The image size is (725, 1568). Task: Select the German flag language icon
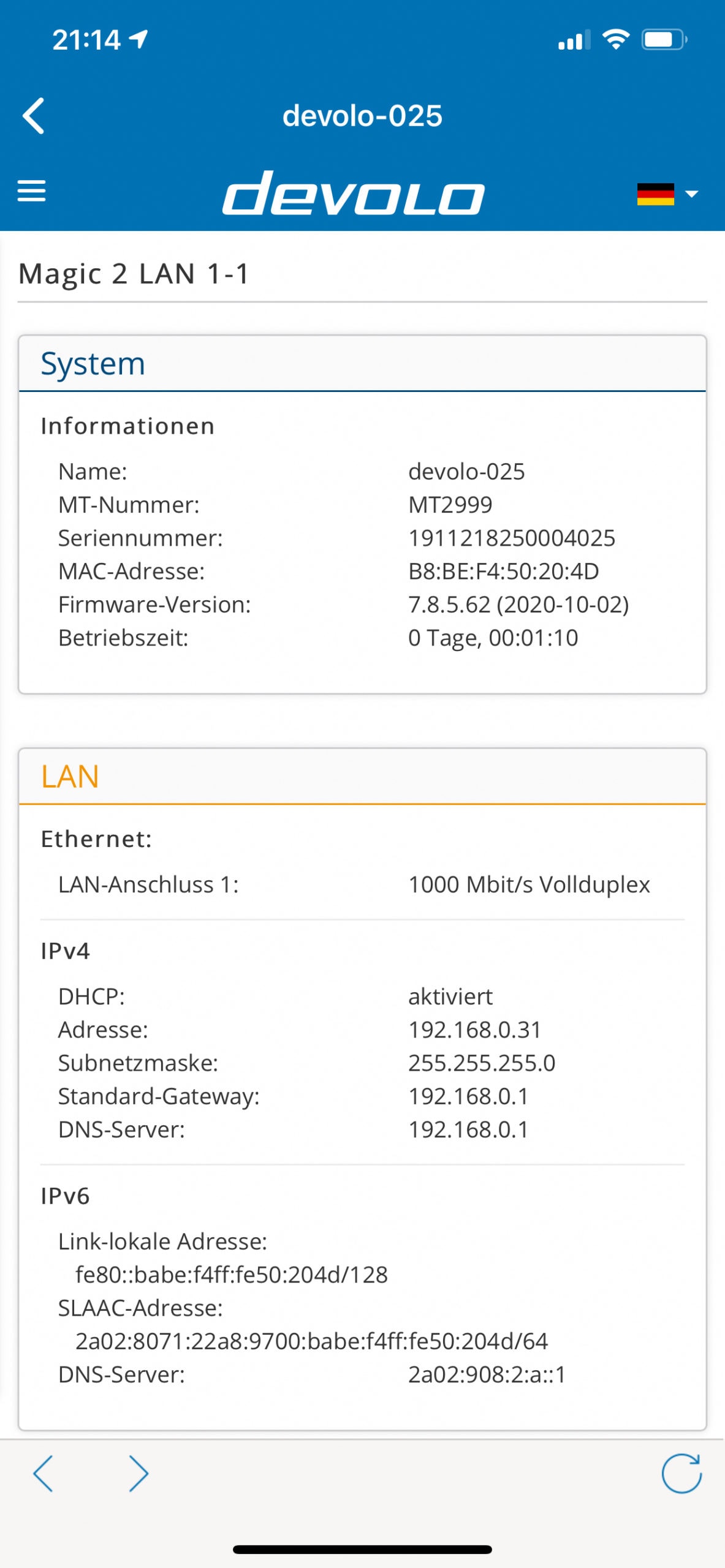click(x=655, y=194)
